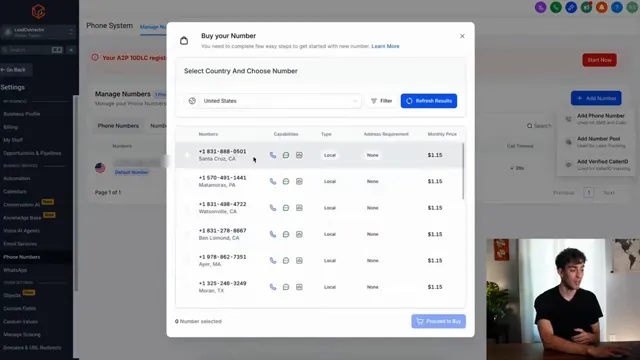
Task: Click the call icon in Matamoras, PA row
Action: (x=273, y=181)
